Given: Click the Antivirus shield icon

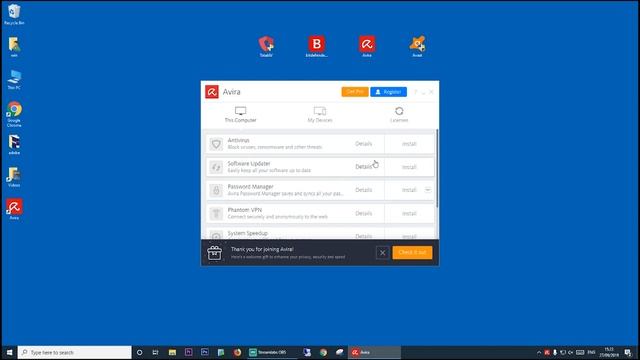Looking at the screenshot, I should pyautogui.click(x=216, y=144).
